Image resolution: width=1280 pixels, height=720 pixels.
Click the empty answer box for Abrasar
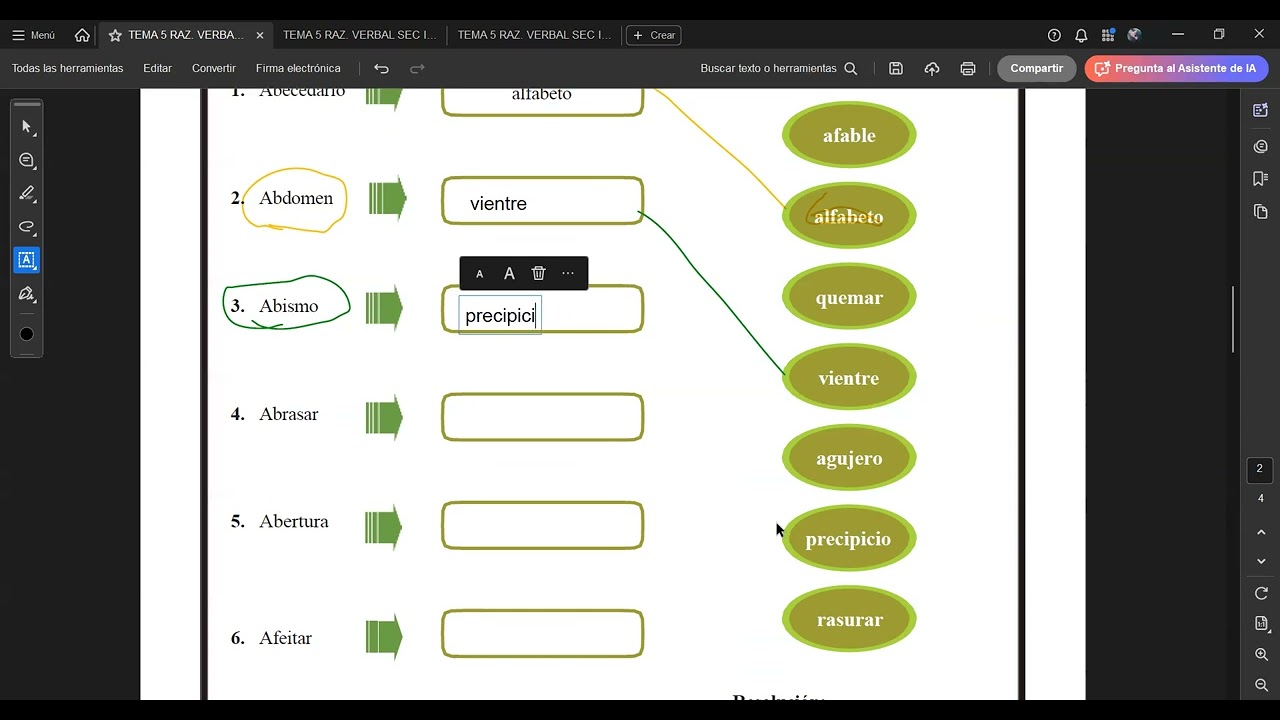click(x=543, y=417)
